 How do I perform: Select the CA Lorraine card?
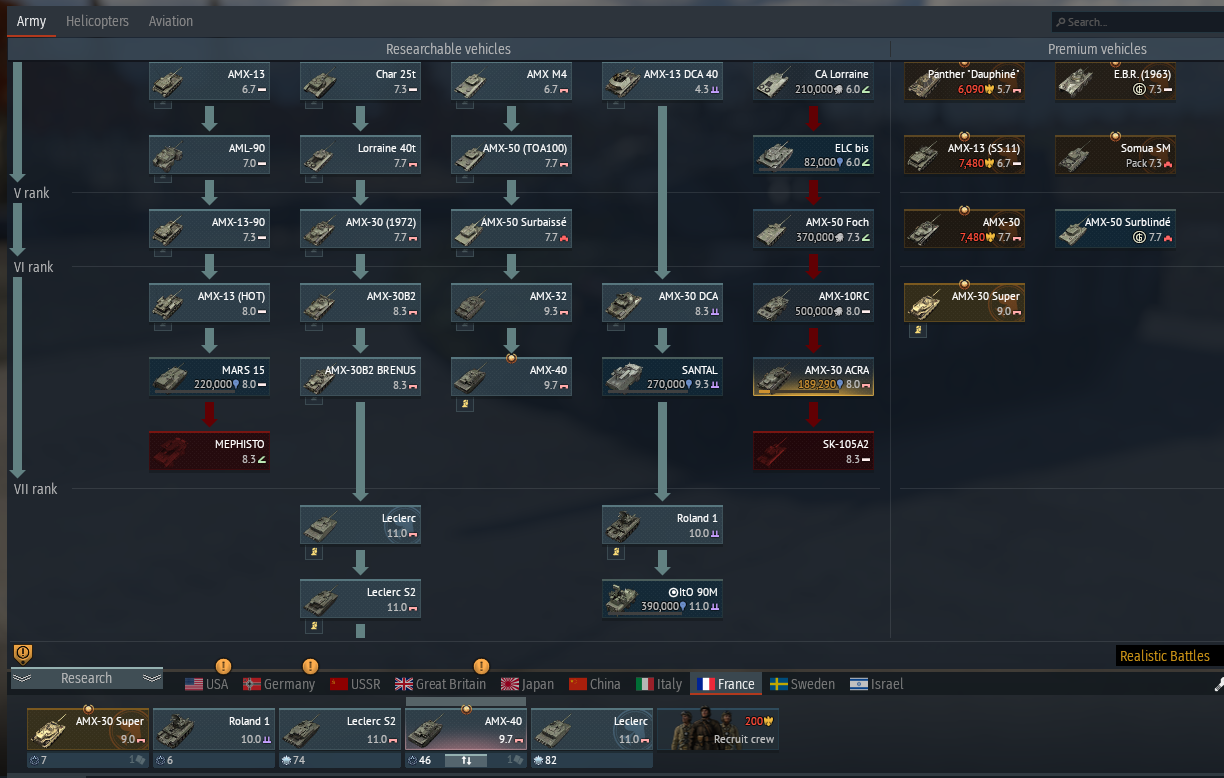[813, 81]
